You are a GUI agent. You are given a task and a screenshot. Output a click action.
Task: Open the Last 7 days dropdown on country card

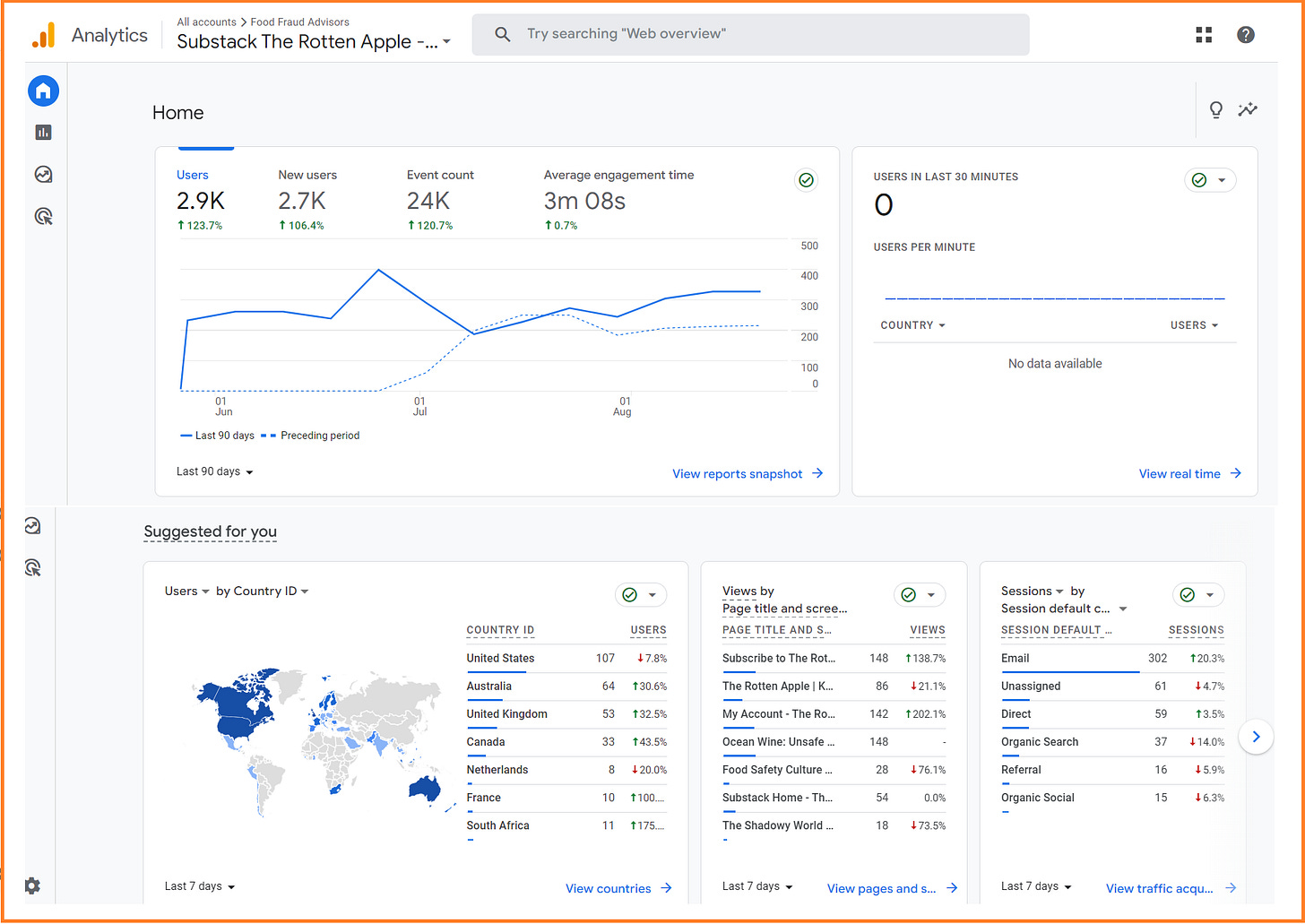tap(200, 886)
